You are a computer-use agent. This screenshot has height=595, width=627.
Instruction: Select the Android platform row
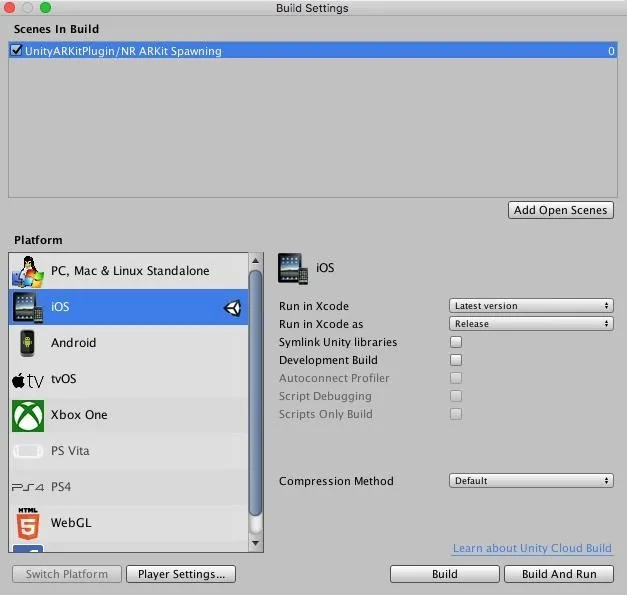[x=128, y=343]
